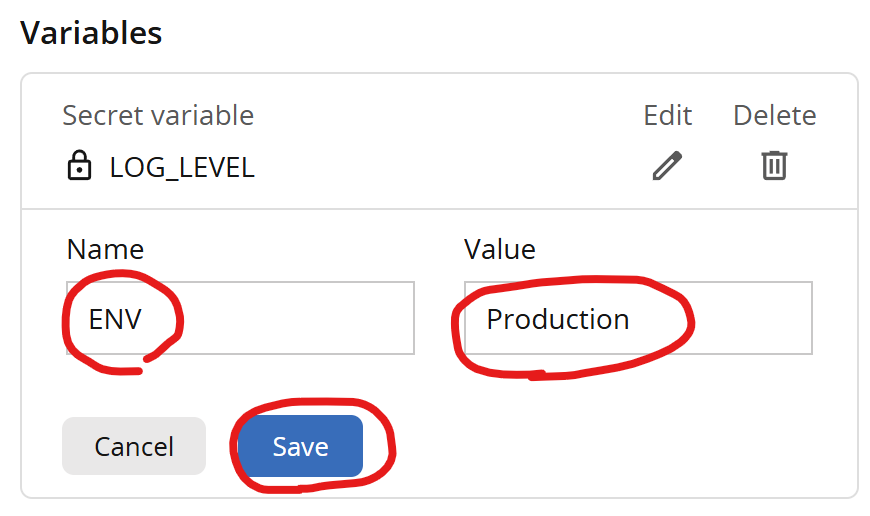Click the "Value" field label
This screenshot has width=870, height=516.
tap(499, 249)
